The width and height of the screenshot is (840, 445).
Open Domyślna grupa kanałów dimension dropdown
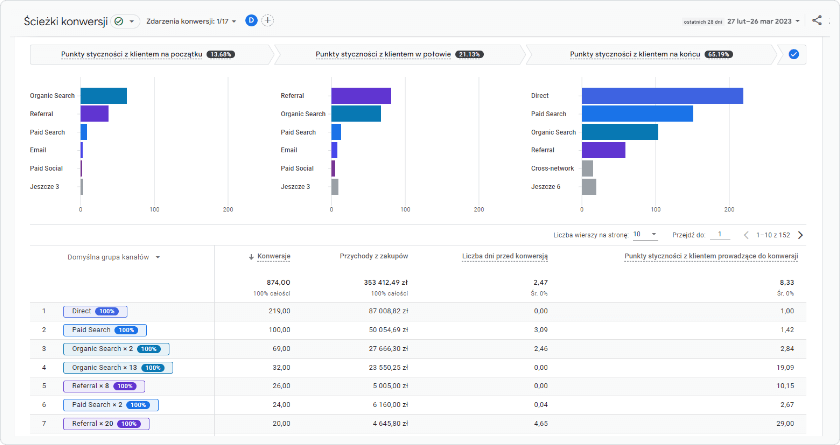[114, 257]
